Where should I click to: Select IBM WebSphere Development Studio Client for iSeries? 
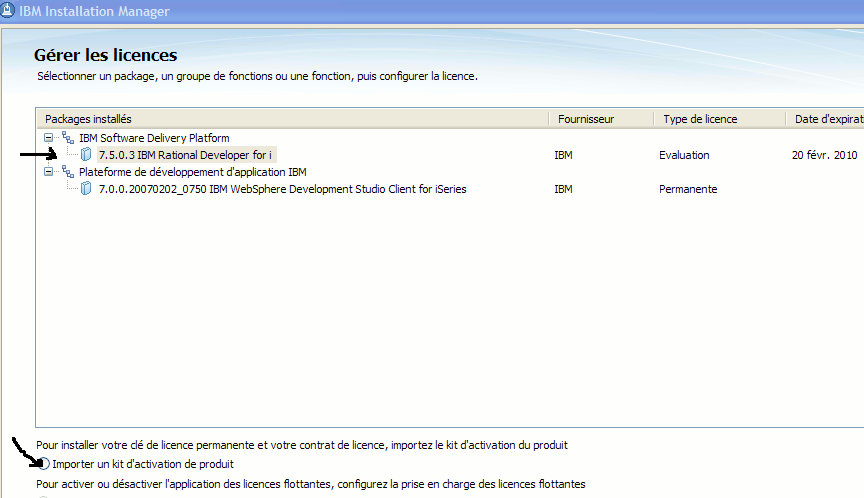tap(282, 189)
